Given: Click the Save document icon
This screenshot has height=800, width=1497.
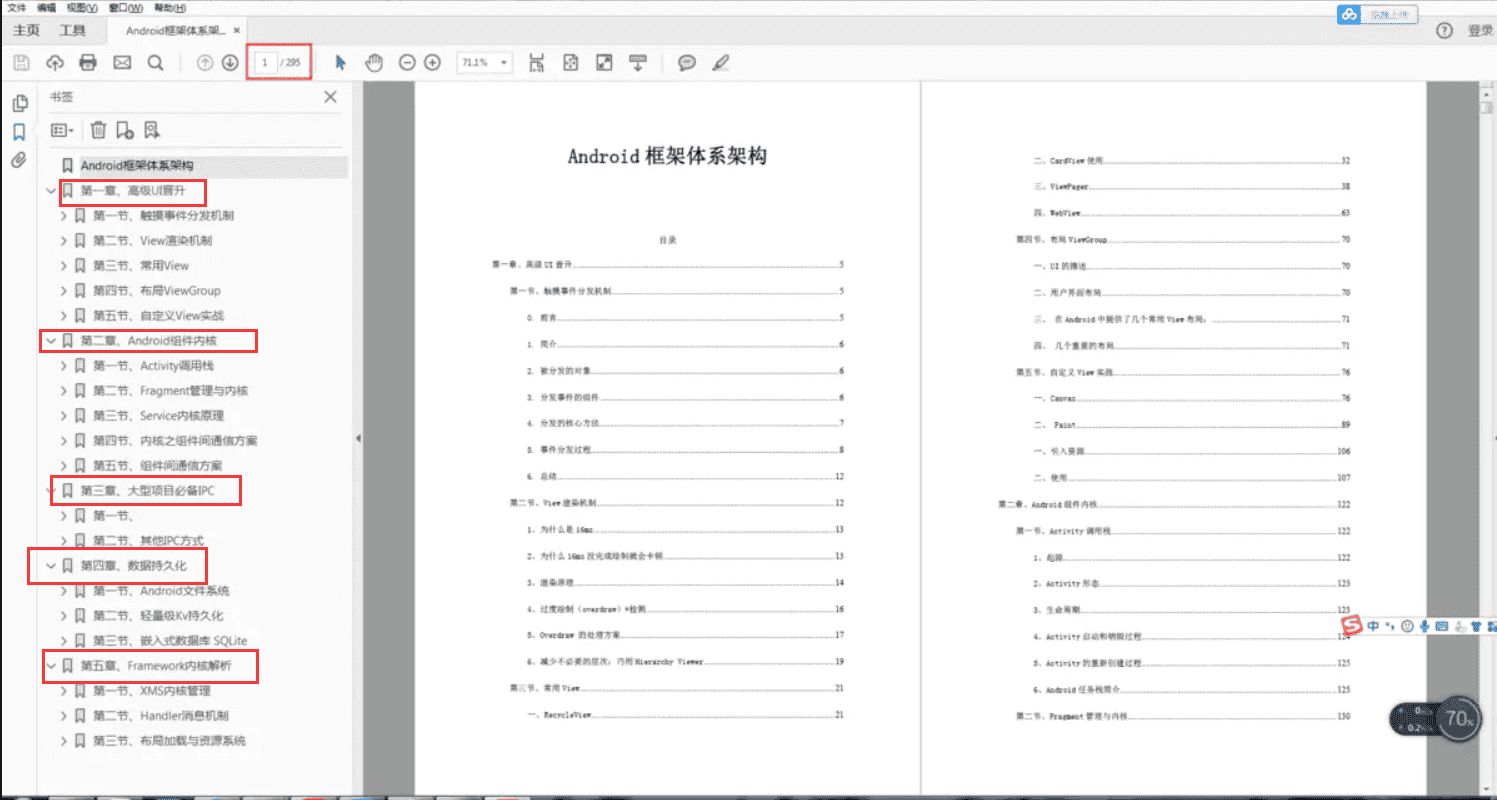Looking at the screenshot, I should [x=20, y=62].
